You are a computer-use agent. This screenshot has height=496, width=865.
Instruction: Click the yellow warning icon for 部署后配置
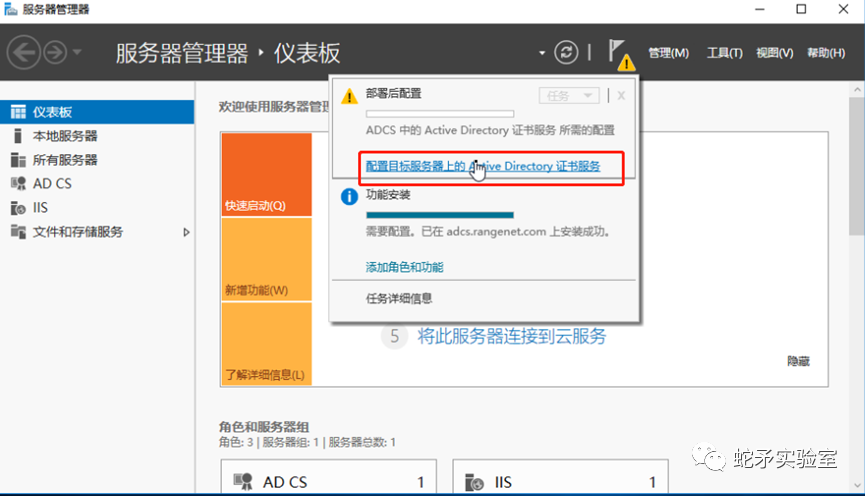pyautogui.click(x=349, y=96)
